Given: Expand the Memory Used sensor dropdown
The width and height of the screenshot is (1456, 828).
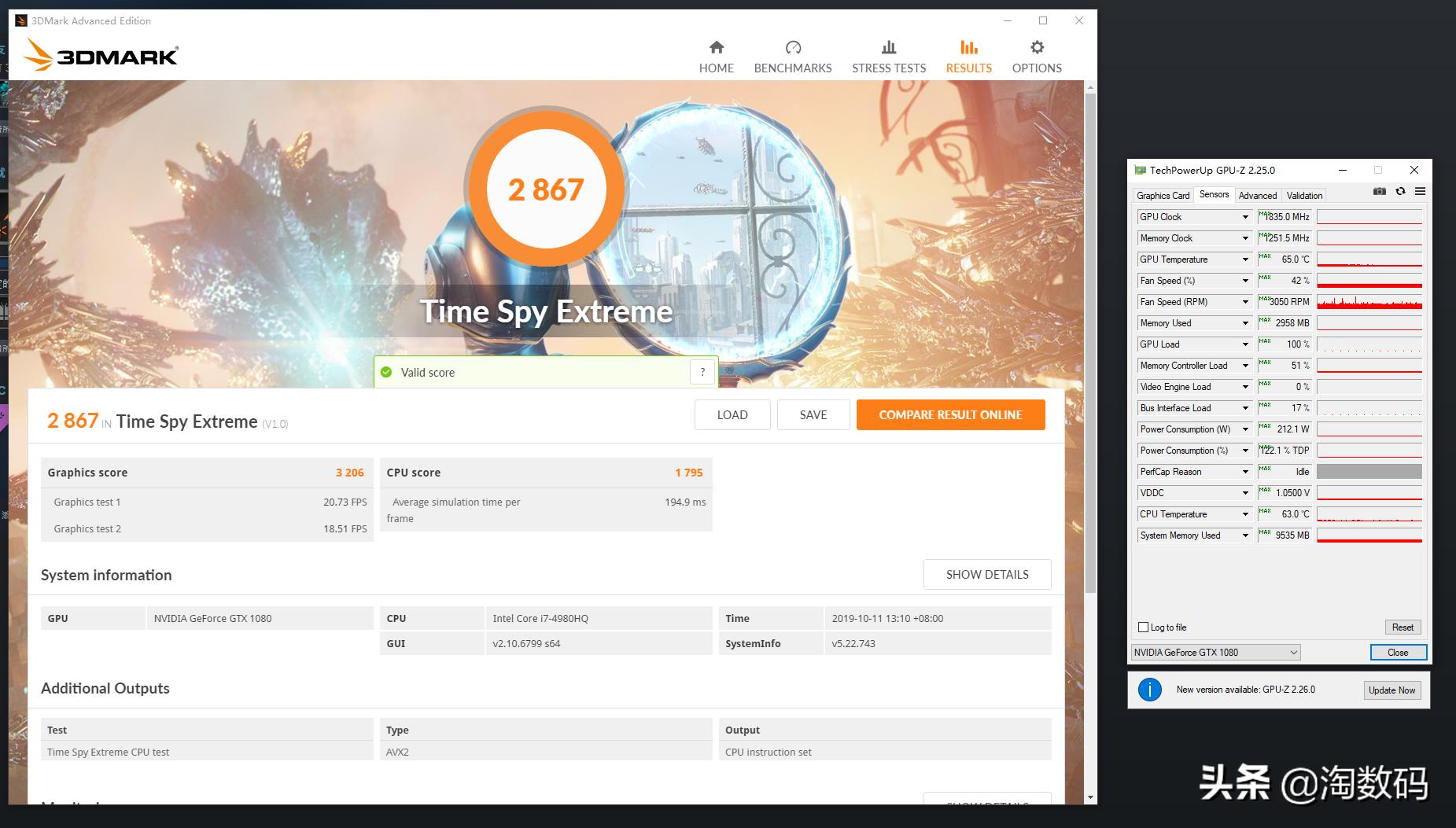Looking at the screenshot, I should pyautogui.click(x=1245, y=323).
